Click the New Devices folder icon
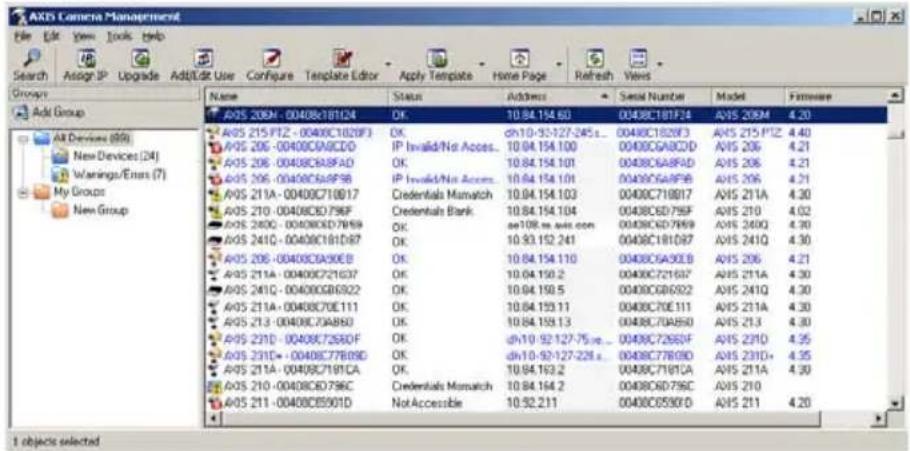This screenshot has width=910, height=451. (60, 156)
